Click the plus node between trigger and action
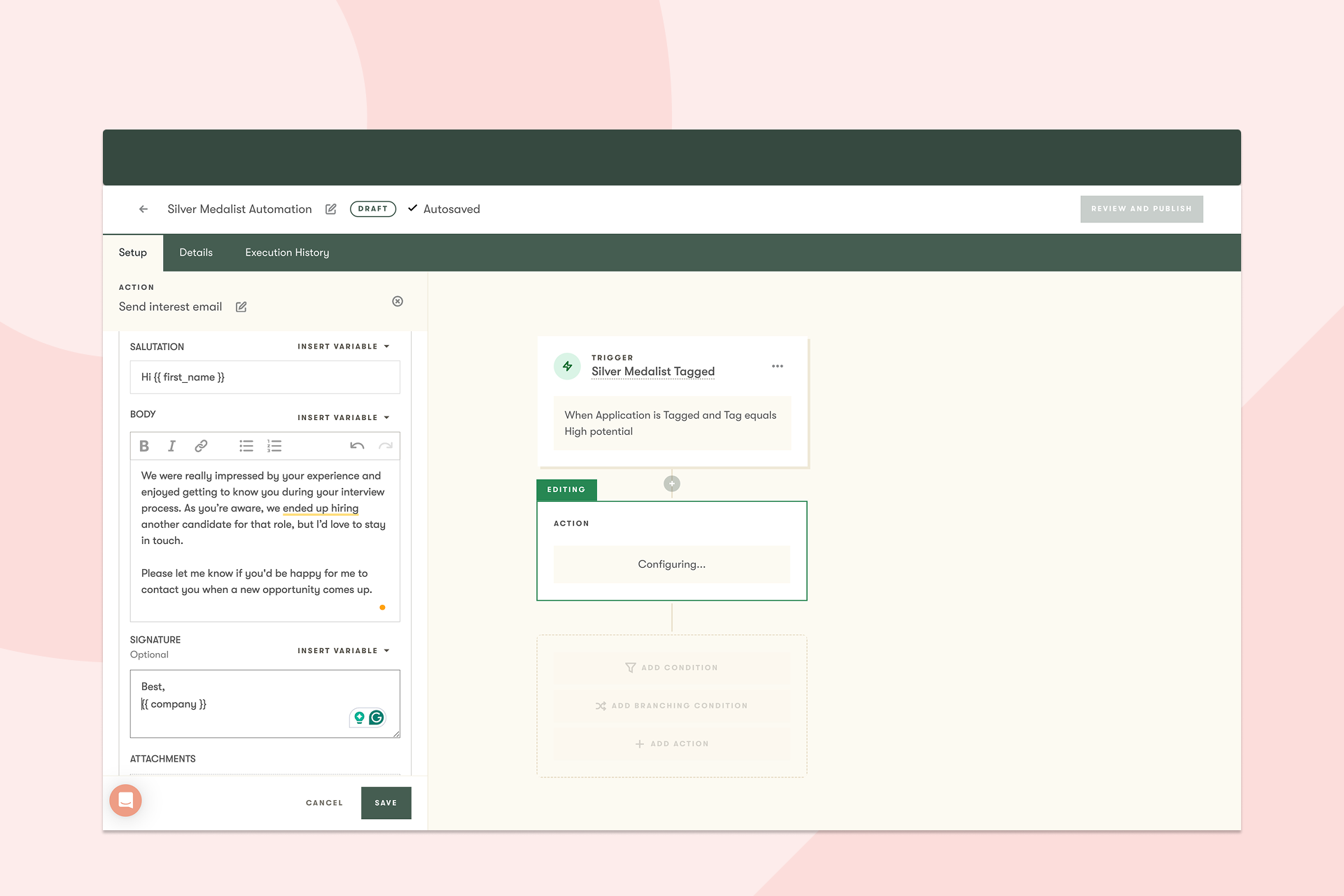Image resolution: width=1344 pixels, height=896 pixels. coord(672,484)
